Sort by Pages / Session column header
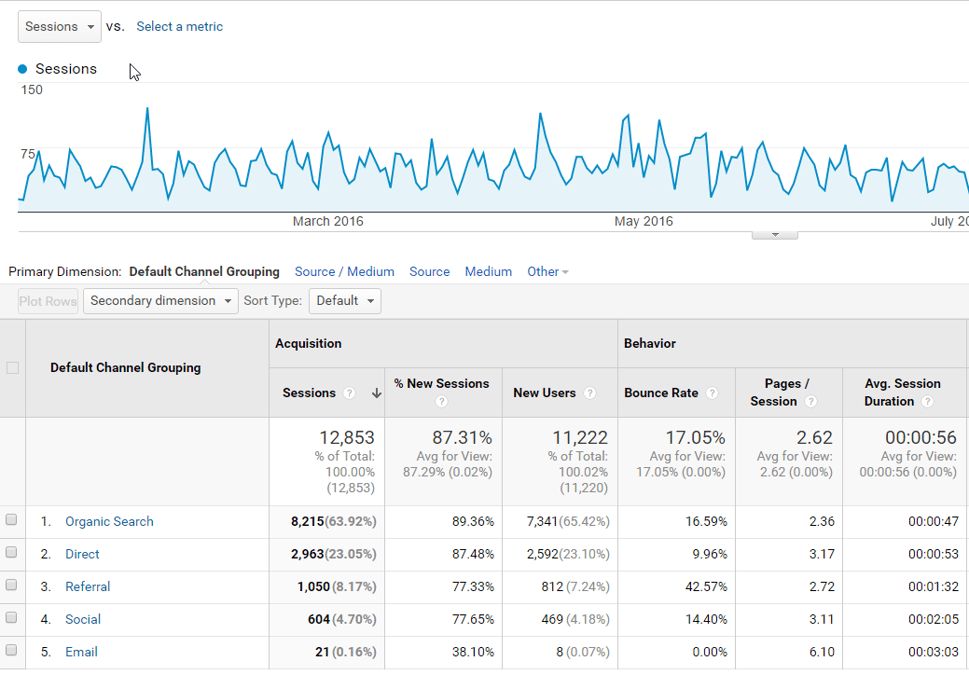The image size is (969, 689). (781, 392)
